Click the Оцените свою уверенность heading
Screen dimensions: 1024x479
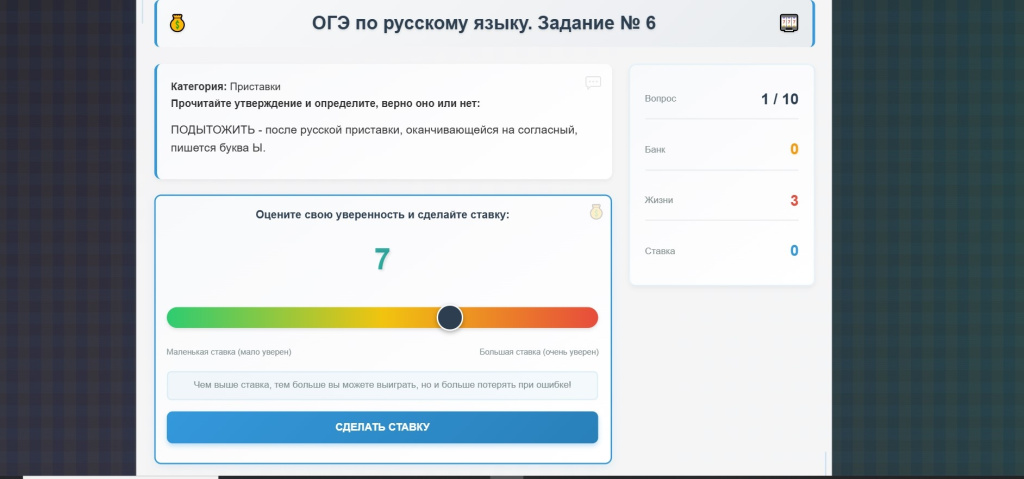[382, 214]
